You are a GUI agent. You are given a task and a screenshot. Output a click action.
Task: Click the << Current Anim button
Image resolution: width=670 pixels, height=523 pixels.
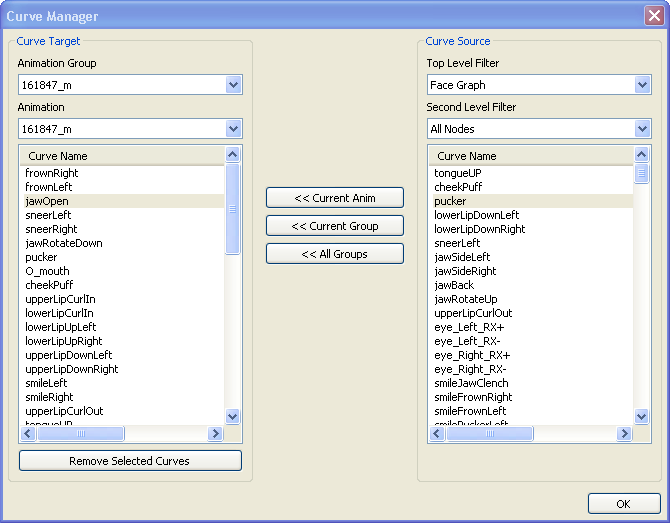[x=335, y=198]
